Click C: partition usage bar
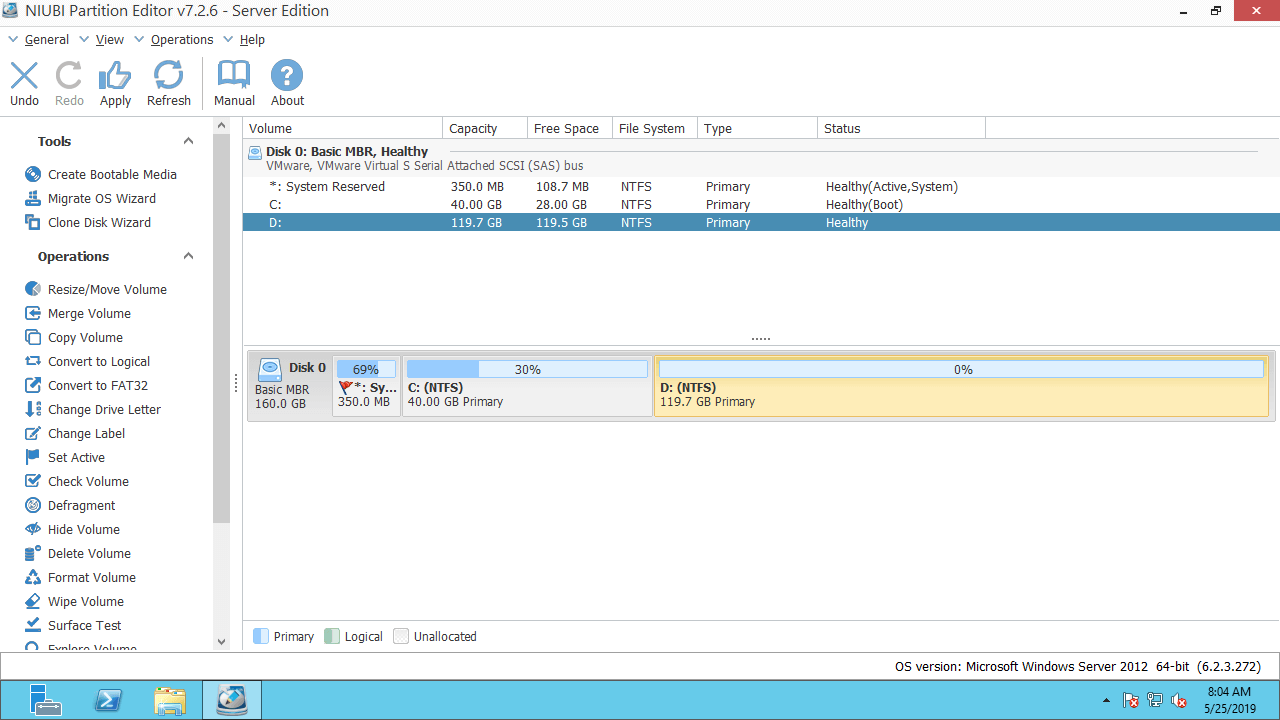The width and height of the screenshot is (1280, 720). tap(527, 370)
